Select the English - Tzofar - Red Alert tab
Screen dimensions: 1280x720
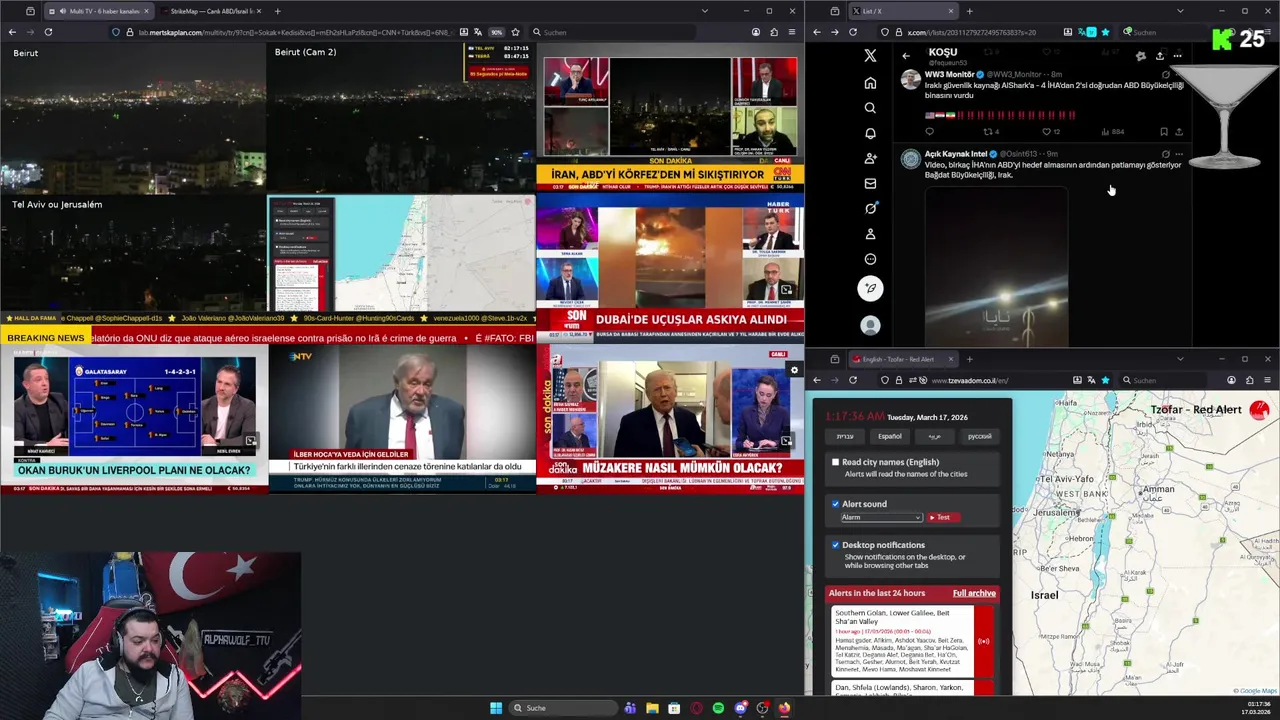point(903,359)
